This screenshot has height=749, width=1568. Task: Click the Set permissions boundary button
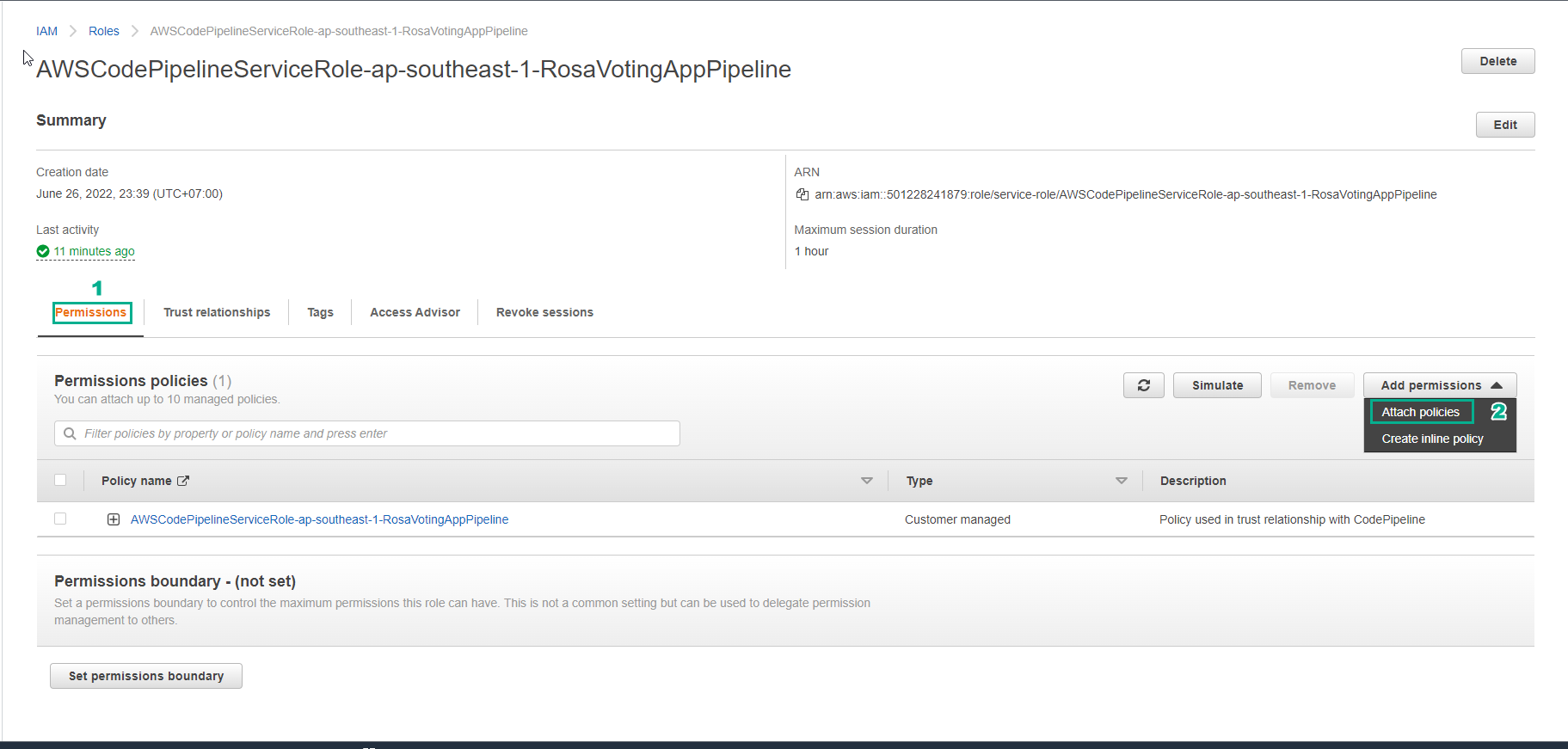(146, 676)
